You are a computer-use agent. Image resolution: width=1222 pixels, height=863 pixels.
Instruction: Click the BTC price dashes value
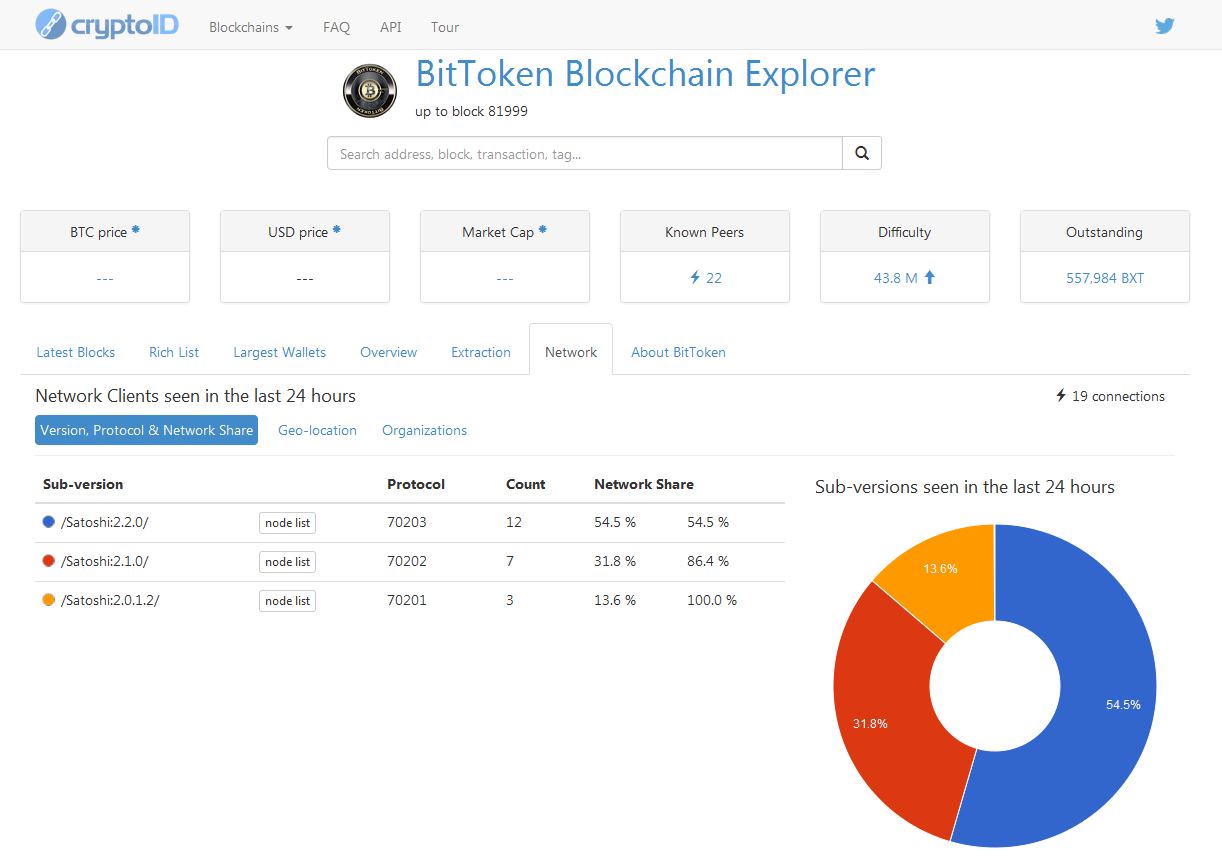(x=105, y=278)
